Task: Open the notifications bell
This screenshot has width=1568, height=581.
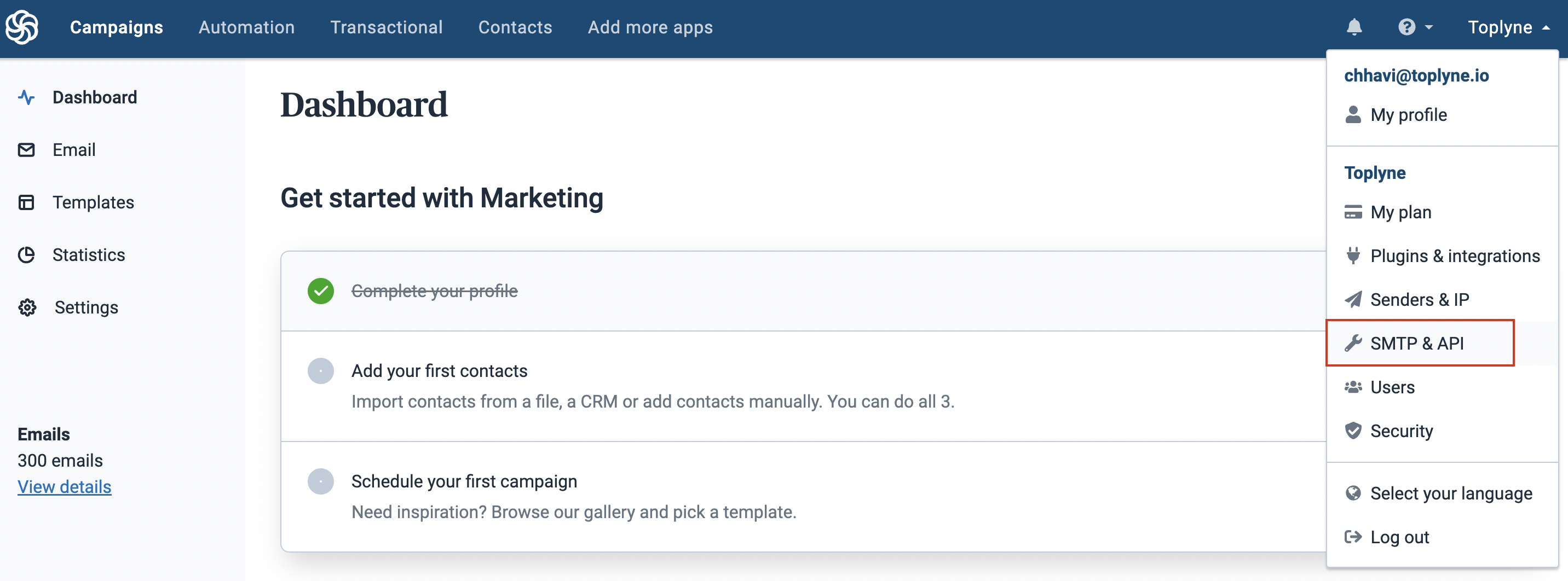Action: [1354, 27]
